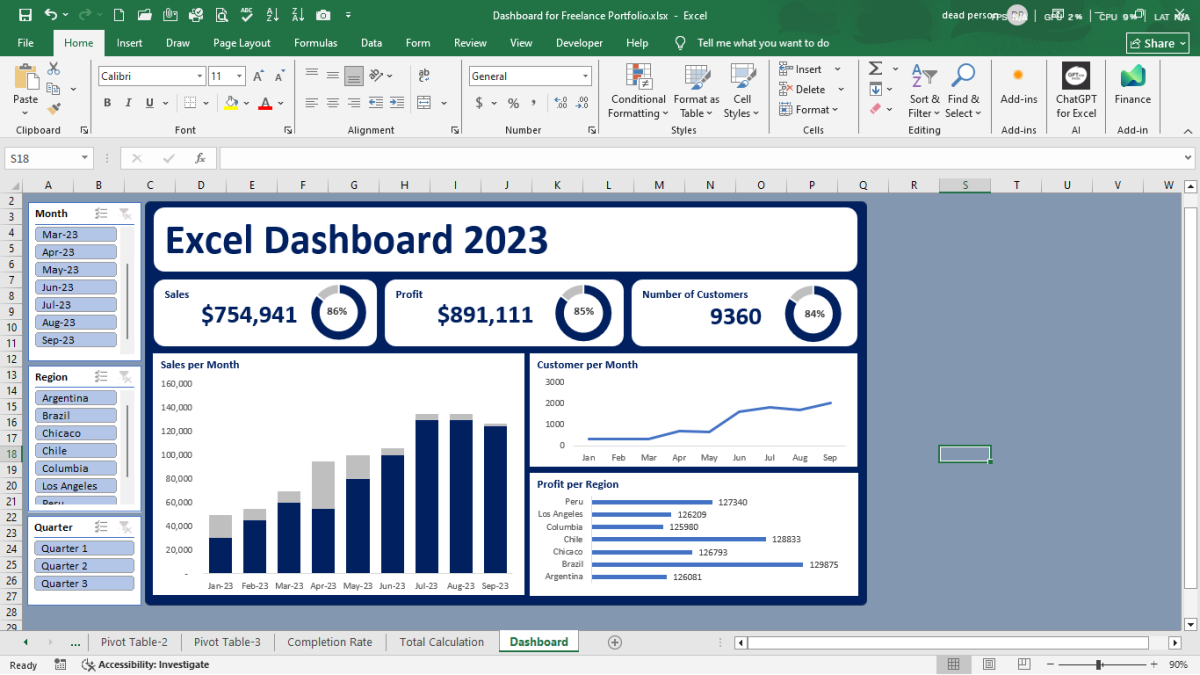
Task: Open the Formulas ribbon tab
Action: click(315, 43)
